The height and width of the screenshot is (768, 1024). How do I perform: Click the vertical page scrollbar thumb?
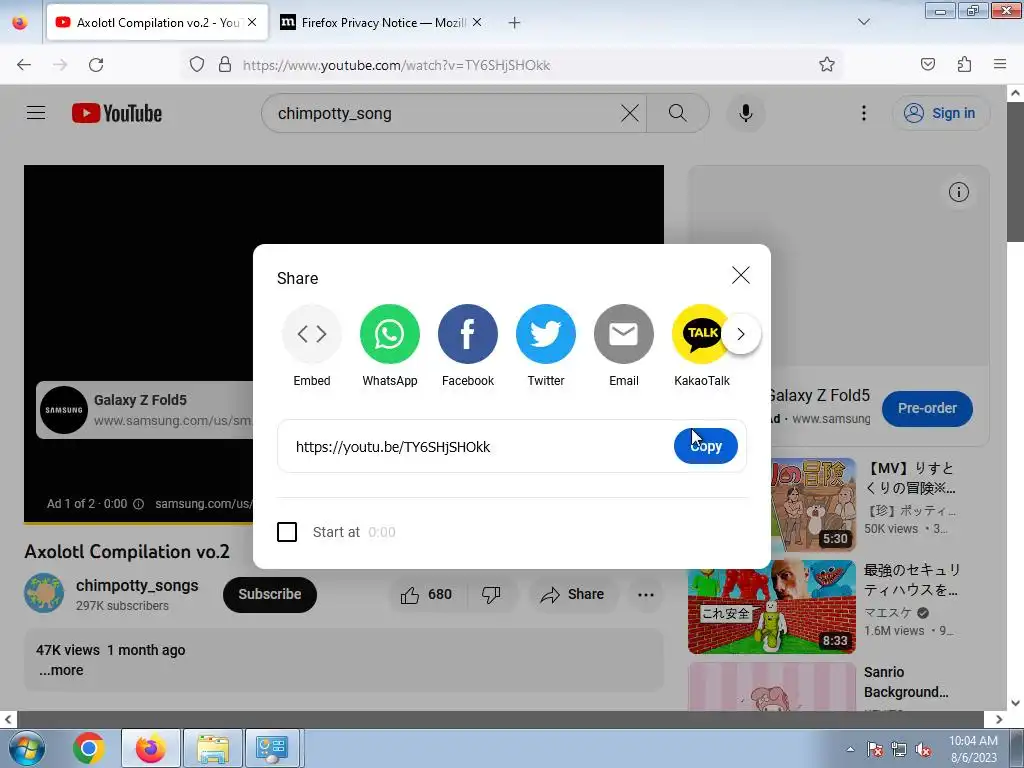coord(1015,172)
